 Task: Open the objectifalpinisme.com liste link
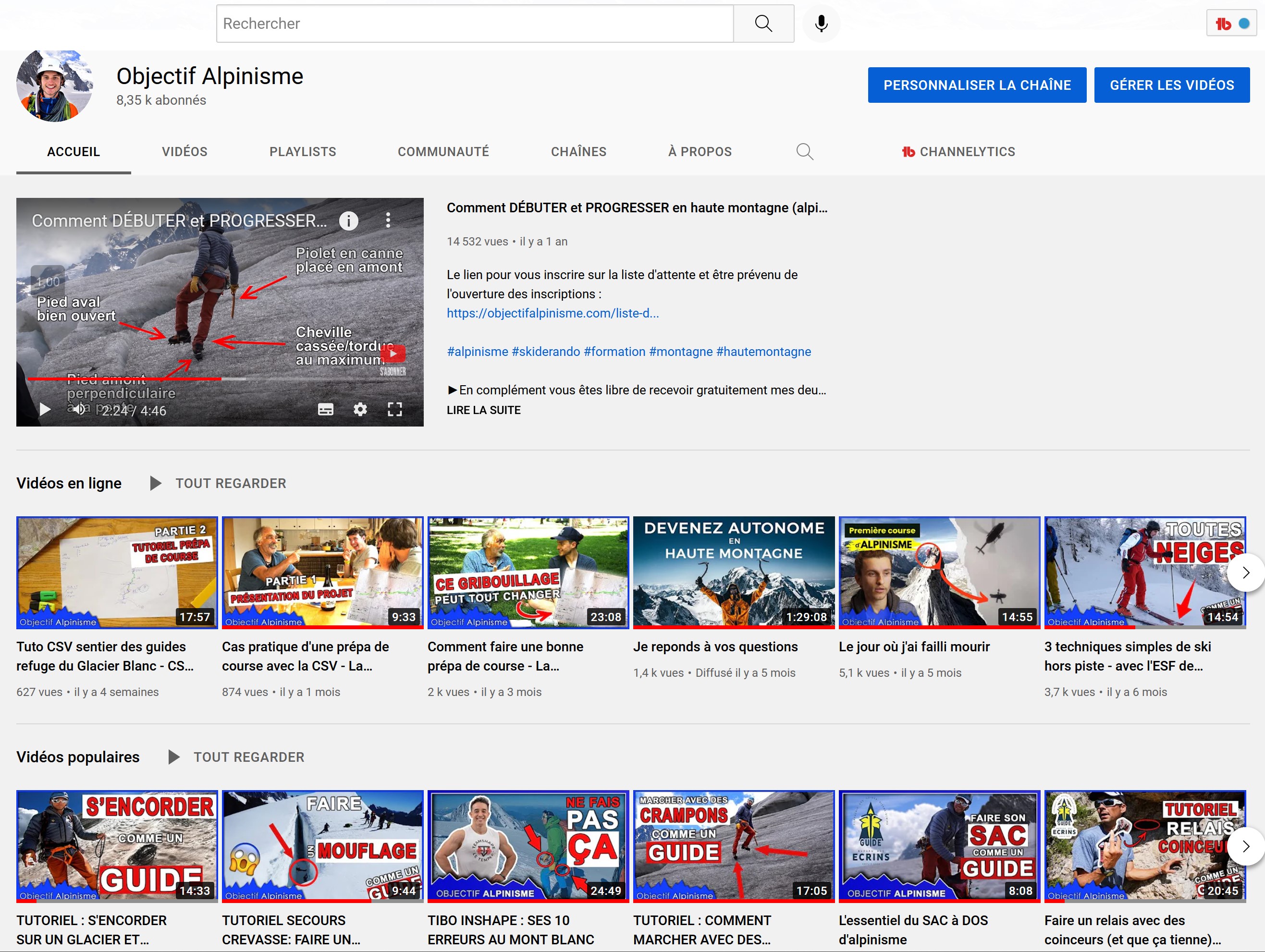[x=553, y=313]
